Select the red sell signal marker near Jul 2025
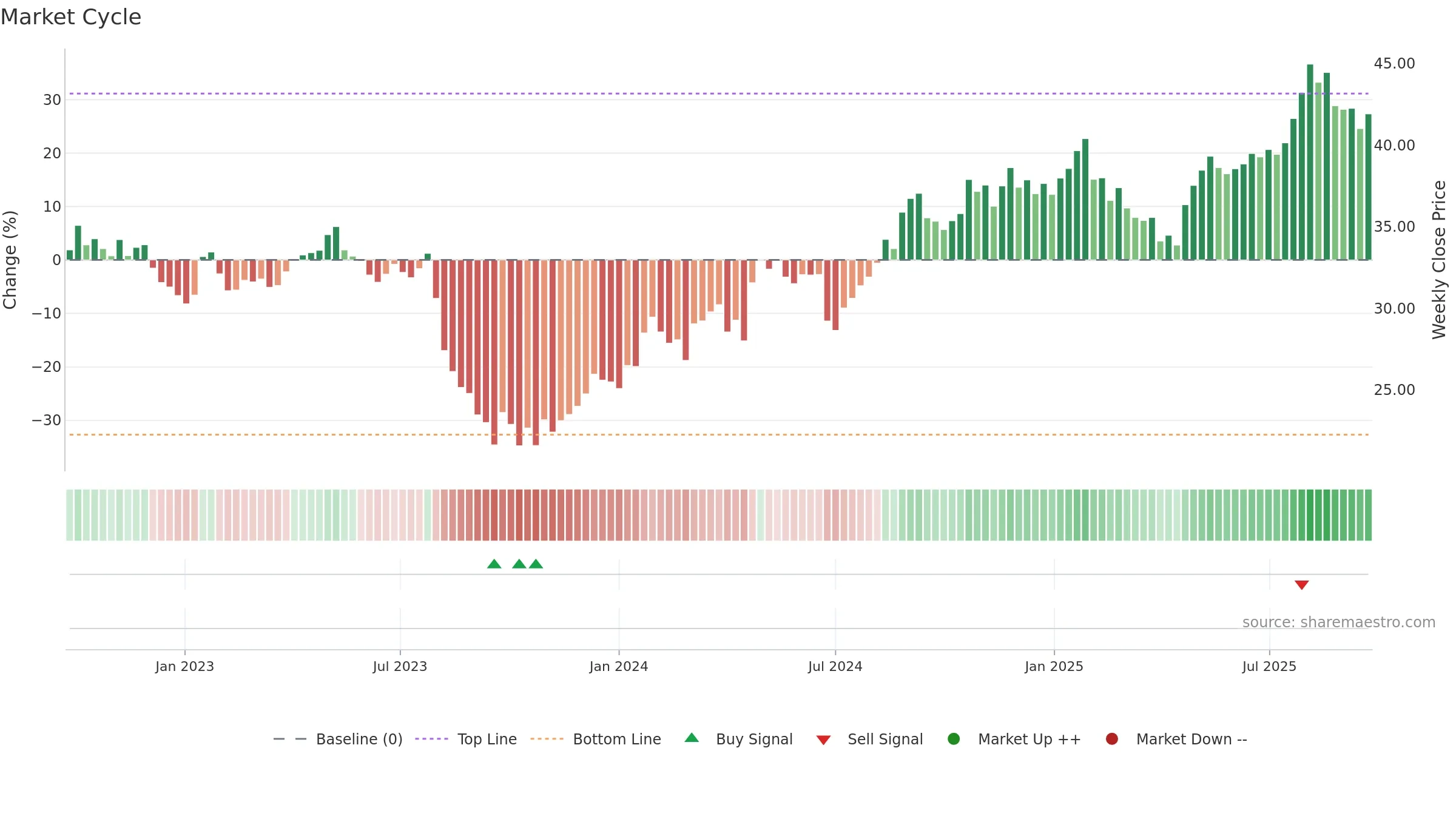This screenshot has width=1456, height=819. 1301,585
